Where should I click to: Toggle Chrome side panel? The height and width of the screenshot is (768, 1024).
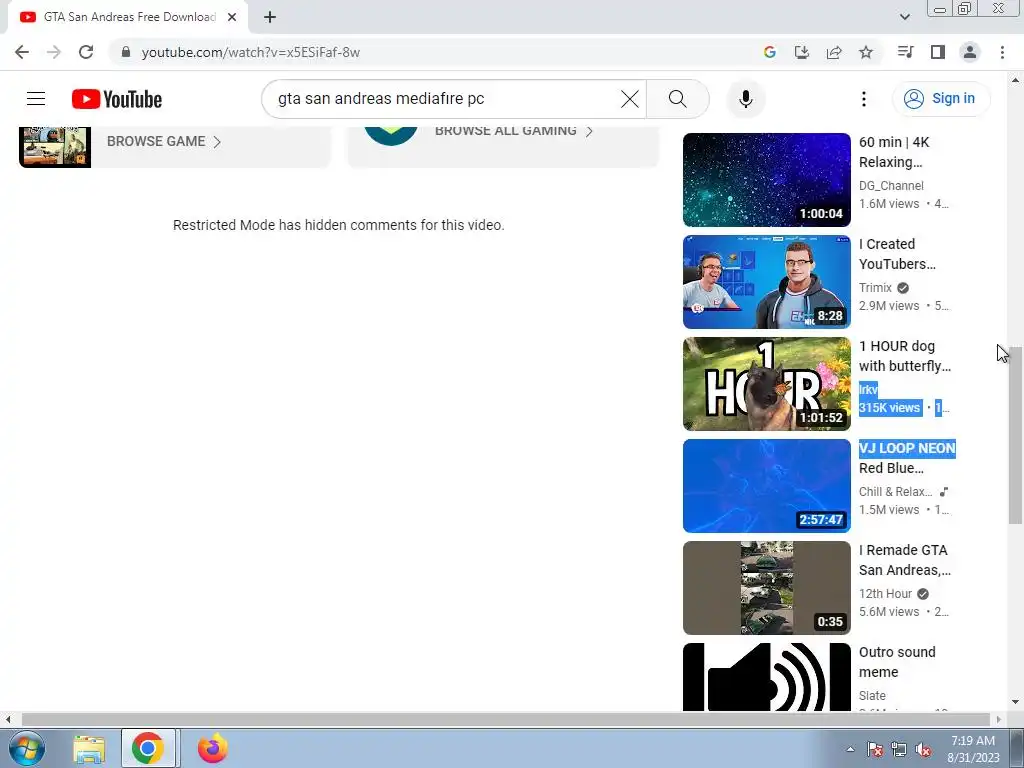tap(938, 52)
